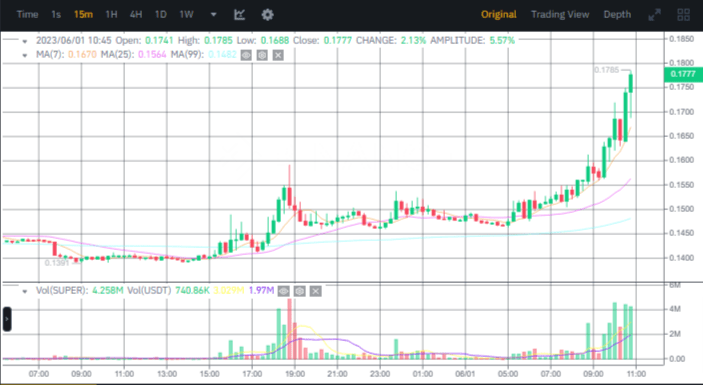Expand the left side panel arrow
This screenshot has width=703, height=385.
tap(7, 319)
